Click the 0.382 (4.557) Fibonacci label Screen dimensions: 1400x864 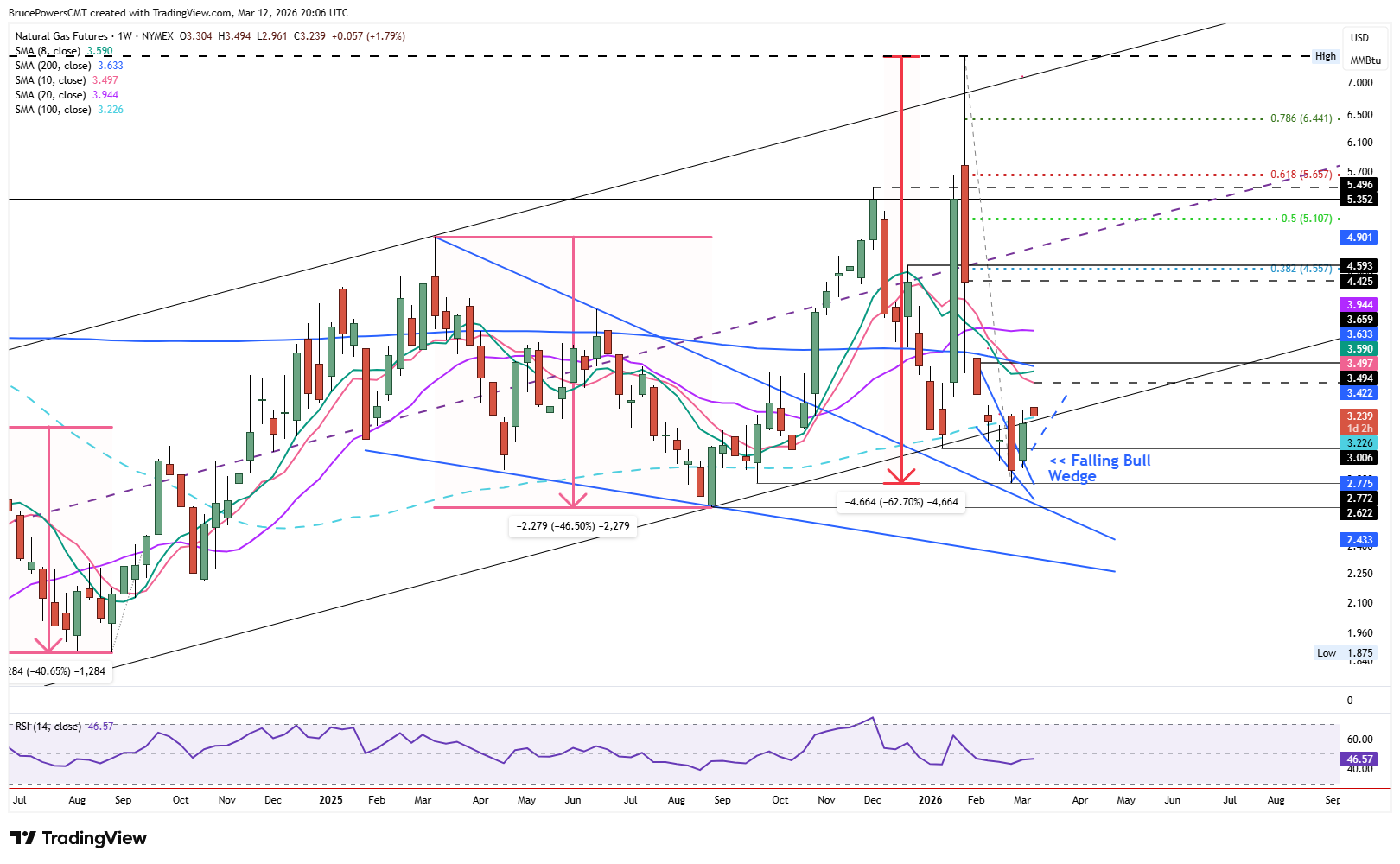1301,269
